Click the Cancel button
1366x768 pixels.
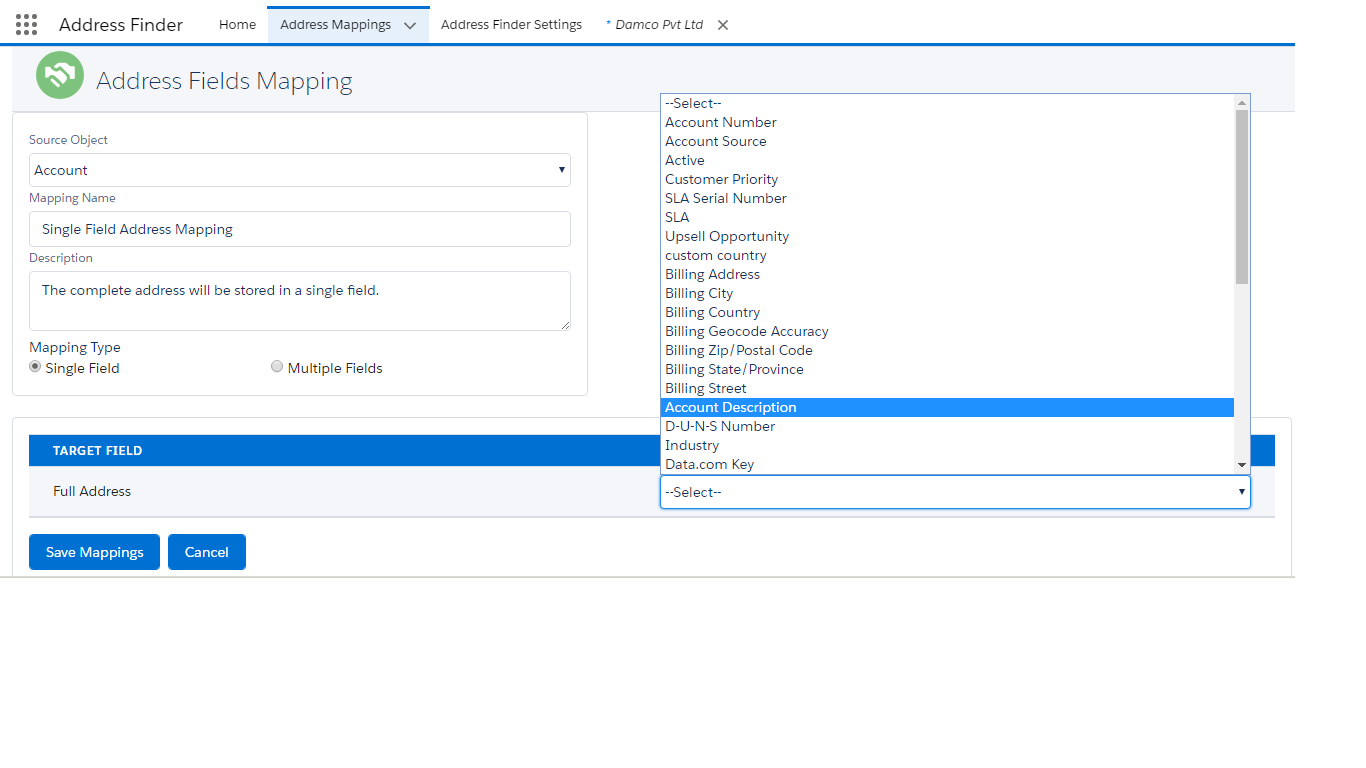coord(206,551)
